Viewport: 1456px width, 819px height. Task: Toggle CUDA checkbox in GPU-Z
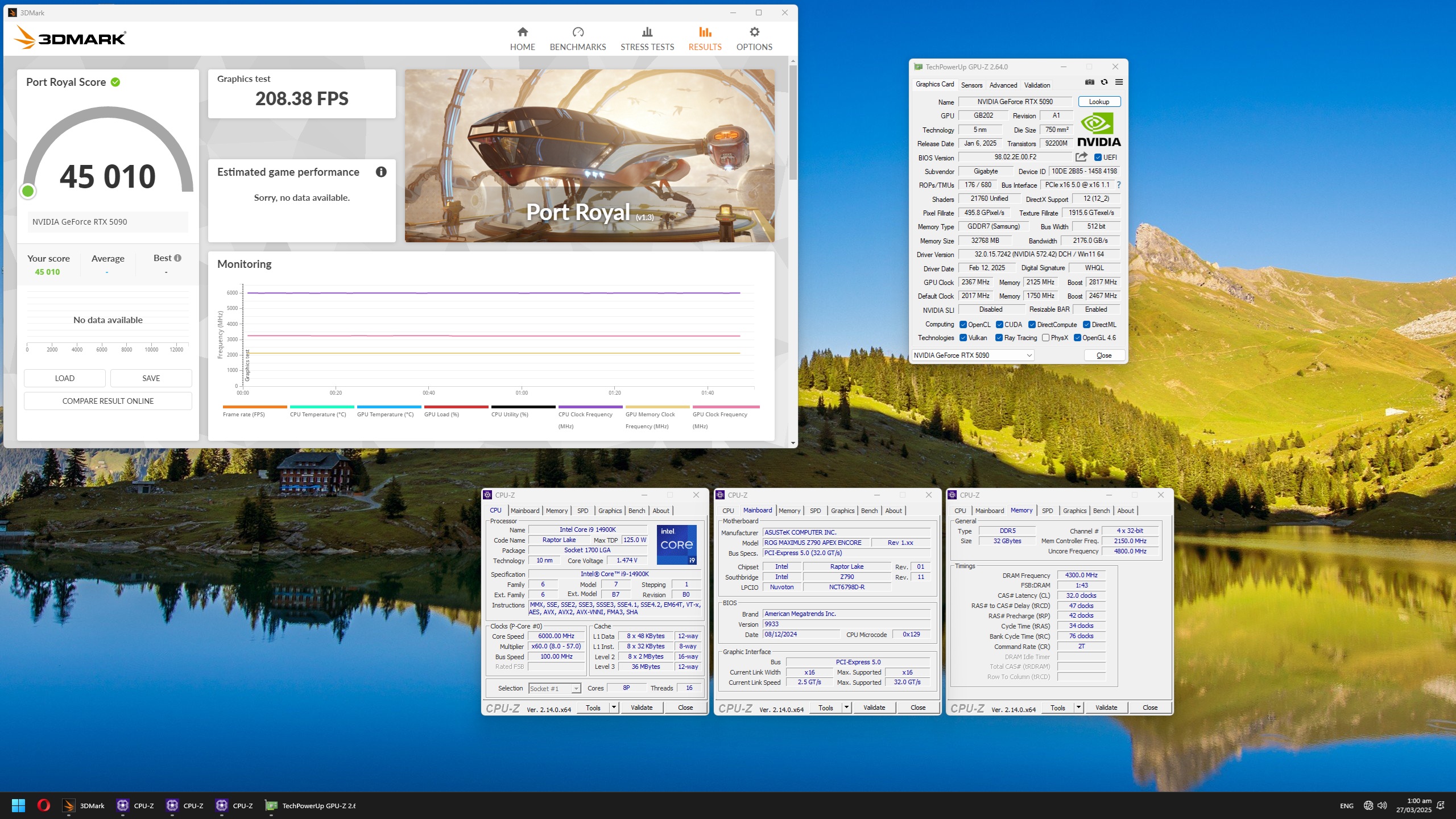click(x=999, y=325)
